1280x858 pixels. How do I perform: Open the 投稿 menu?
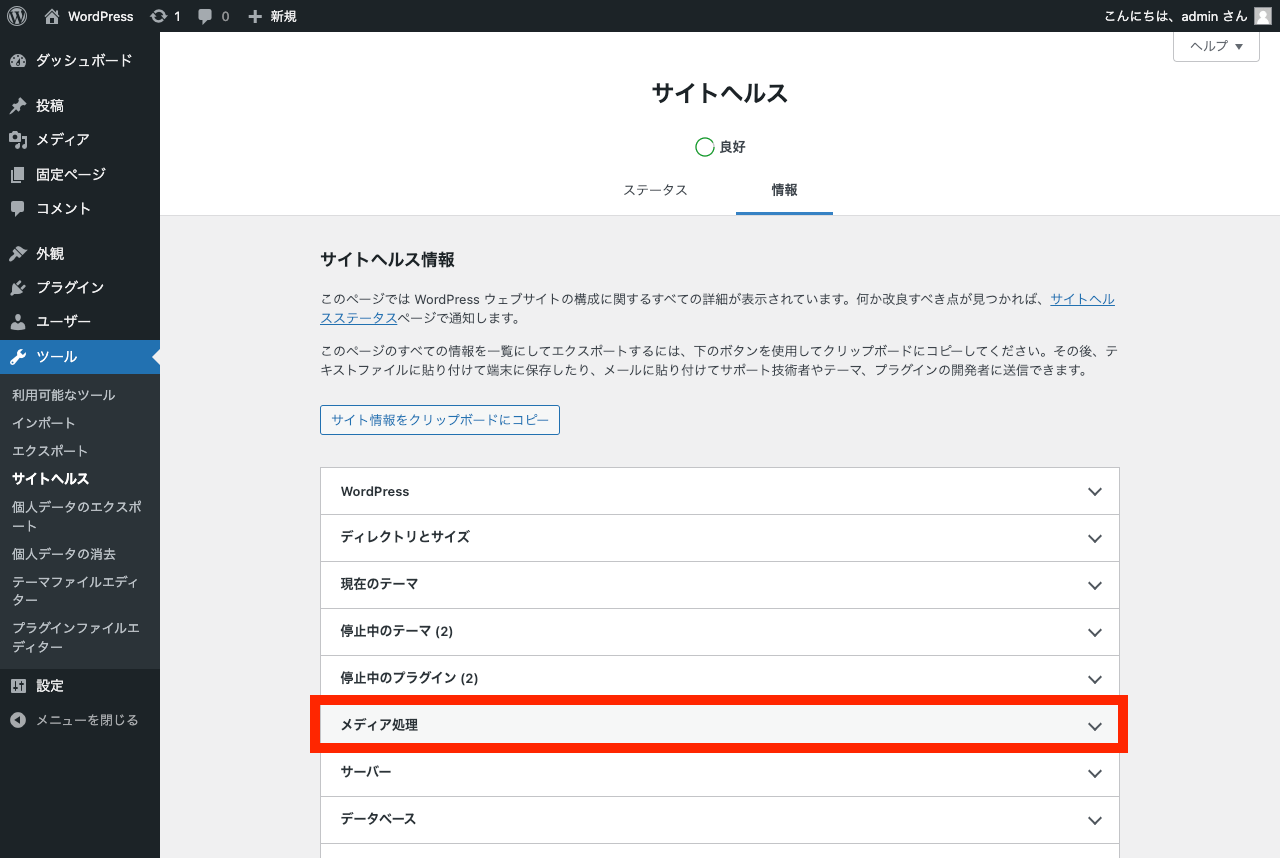pyautogui.click(x=80, y=106)
